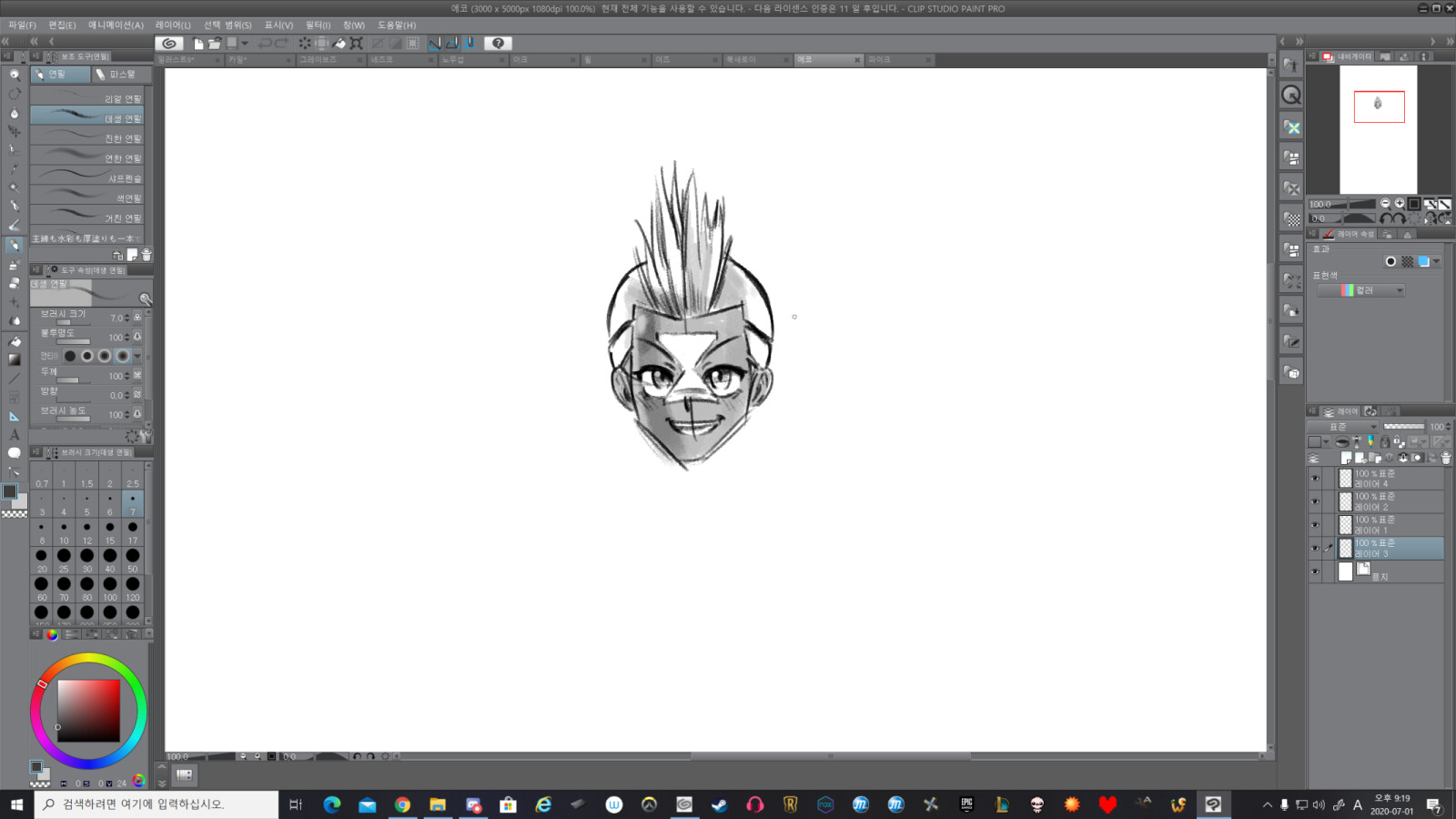Image resolution: width=1456 pixels, height=819 pixels.
Task: Open the 필터(I) menu
Action: (318, 25)
